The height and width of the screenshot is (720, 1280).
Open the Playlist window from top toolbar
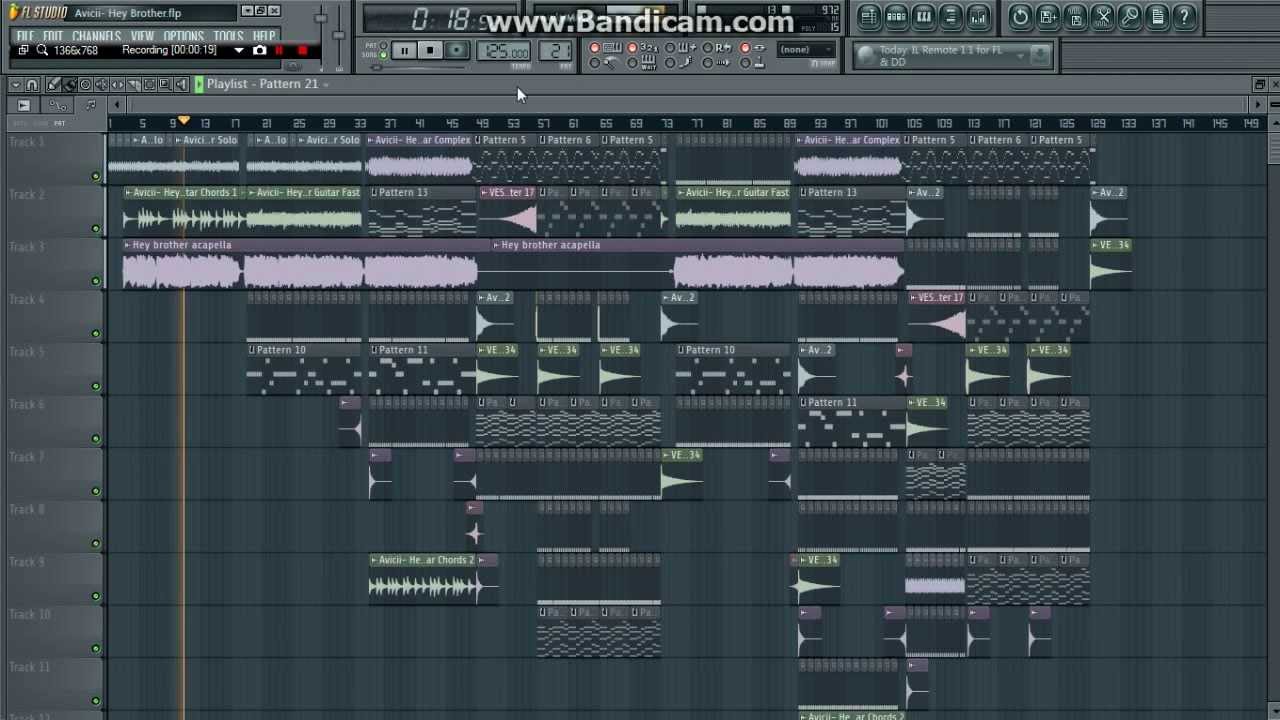869,16
